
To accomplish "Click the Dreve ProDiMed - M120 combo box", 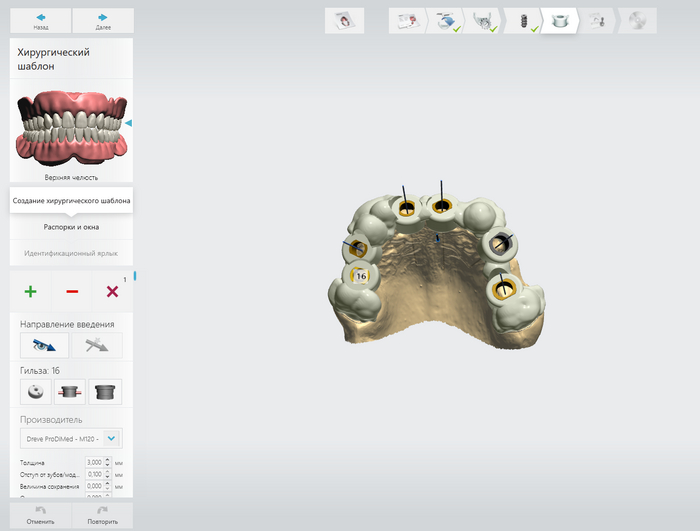I will 71,439.
